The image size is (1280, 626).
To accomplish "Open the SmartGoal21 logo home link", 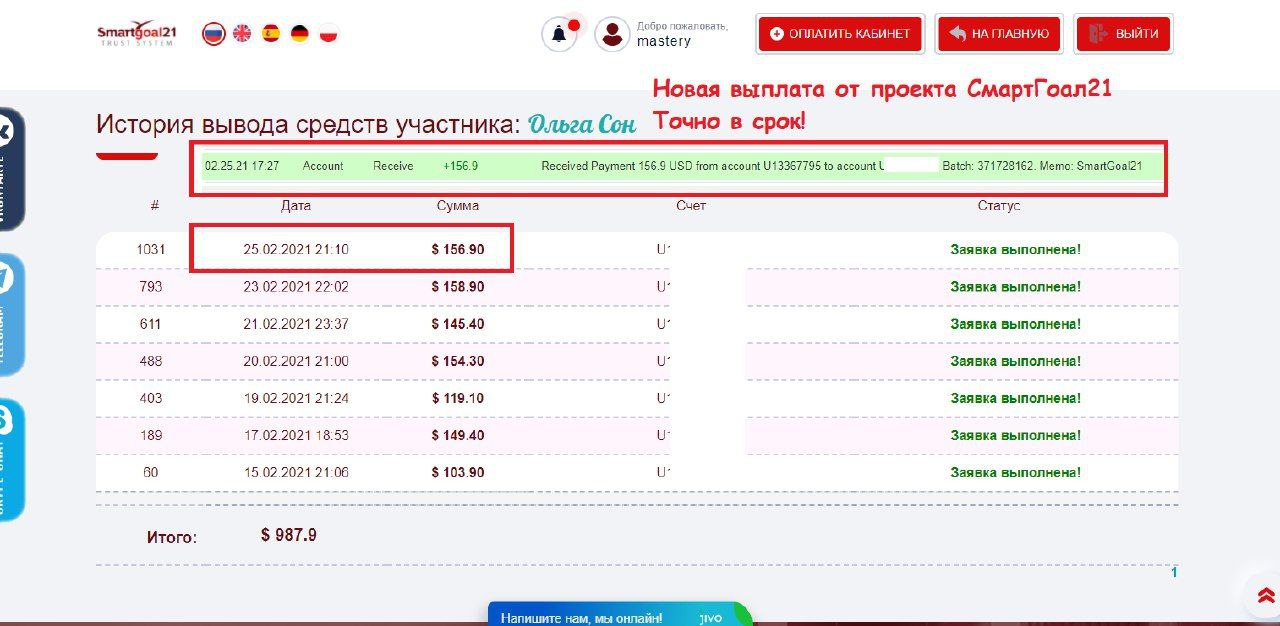I will [x=136, y=34].
